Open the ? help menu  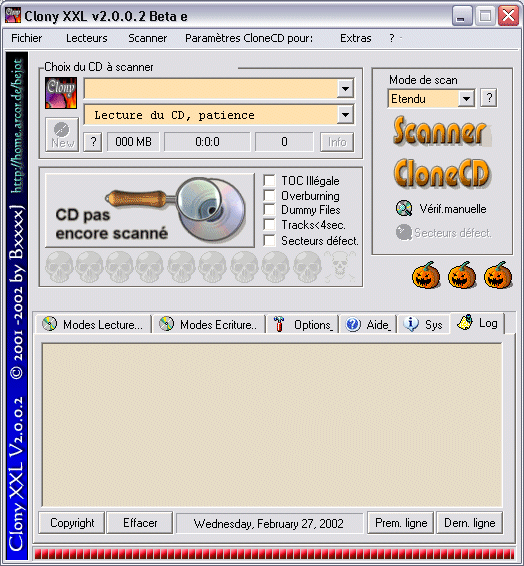392,38
